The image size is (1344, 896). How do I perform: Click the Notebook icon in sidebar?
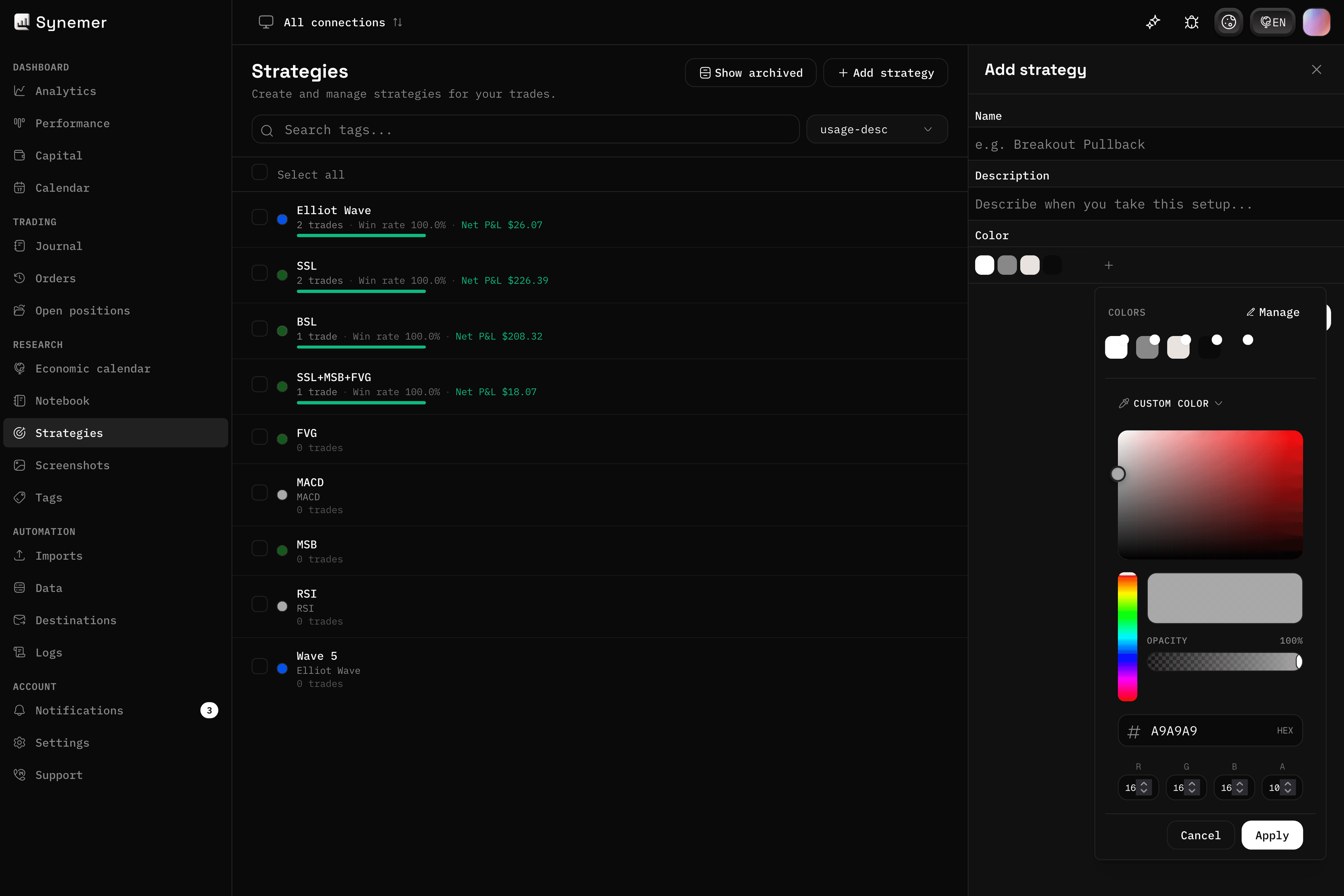[20, 401]
